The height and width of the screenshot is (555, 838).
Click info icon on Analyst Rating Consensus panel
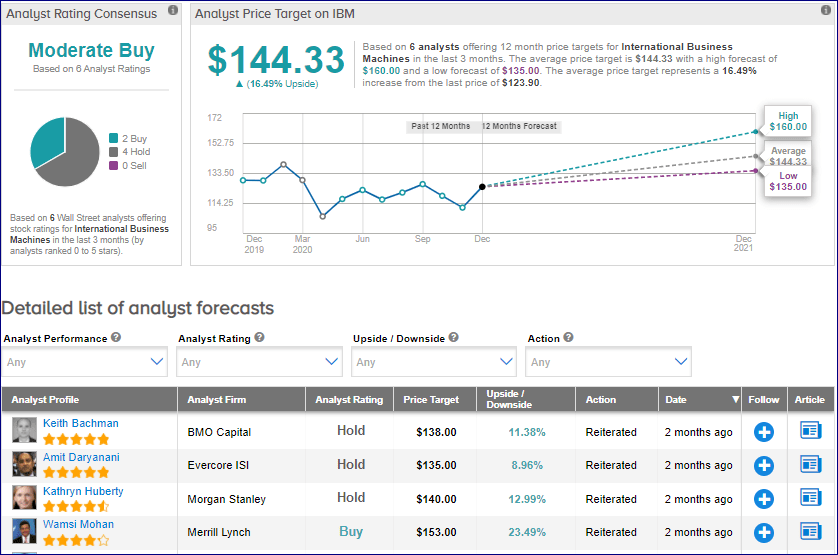173,11
